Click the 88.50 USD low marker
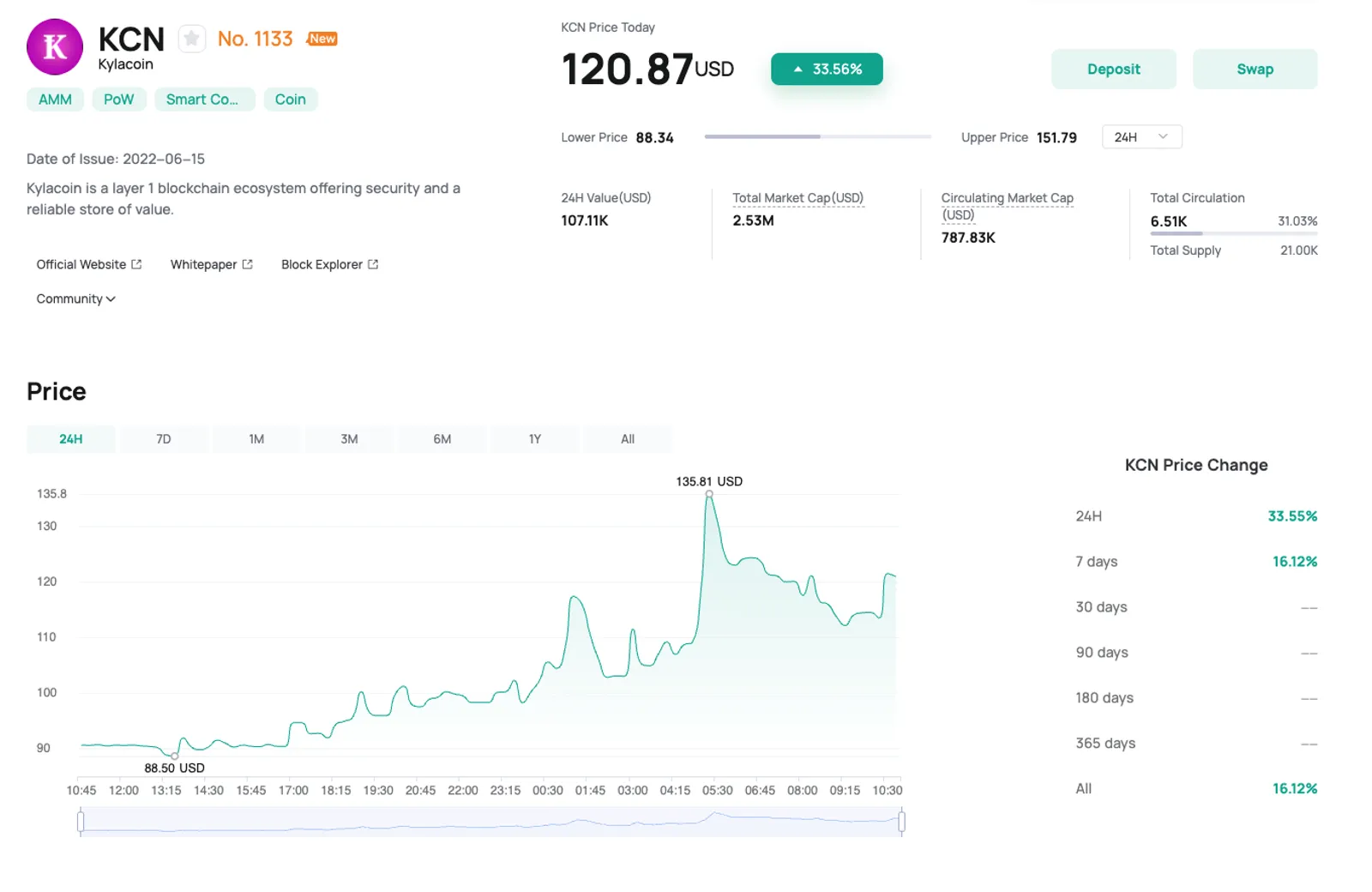1372x892 pixels. point(175,756)
